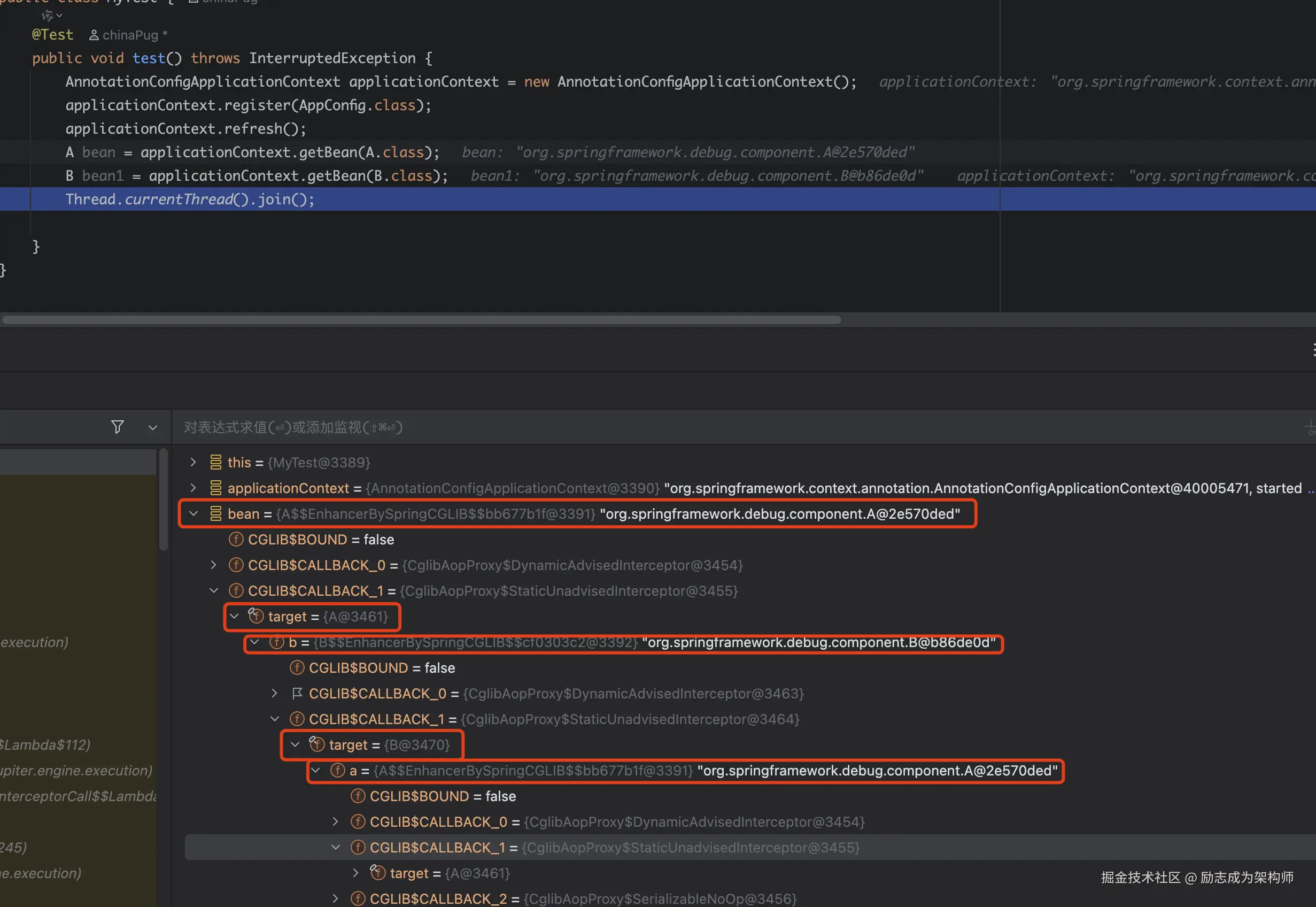Viewport: 1316px width, 907px height.
Task: Collapse the 'bean' variable node
Action: pos(193,514)
